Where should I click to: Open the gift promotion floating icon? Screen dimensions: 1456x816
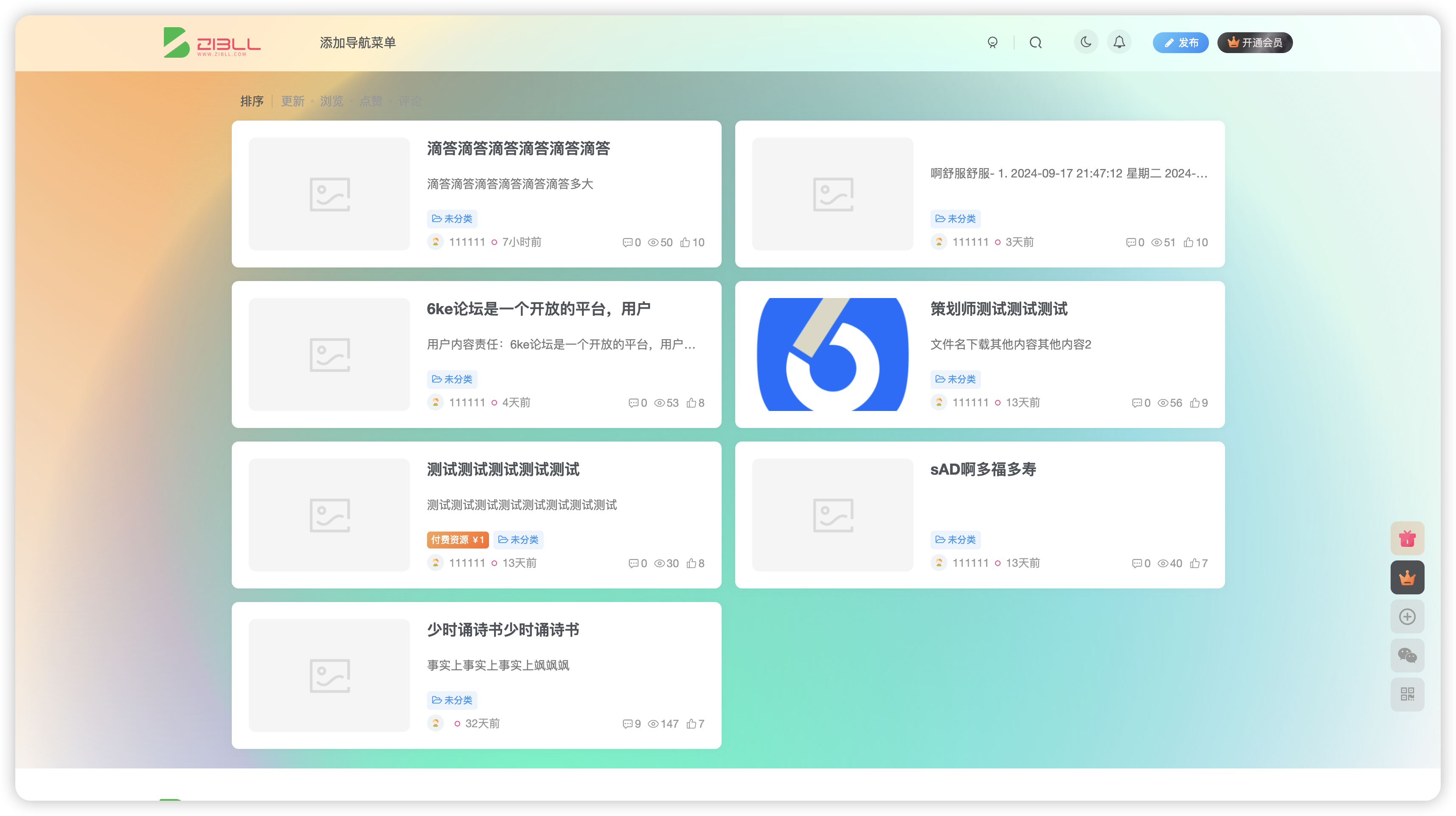[x=1407, y=538]
